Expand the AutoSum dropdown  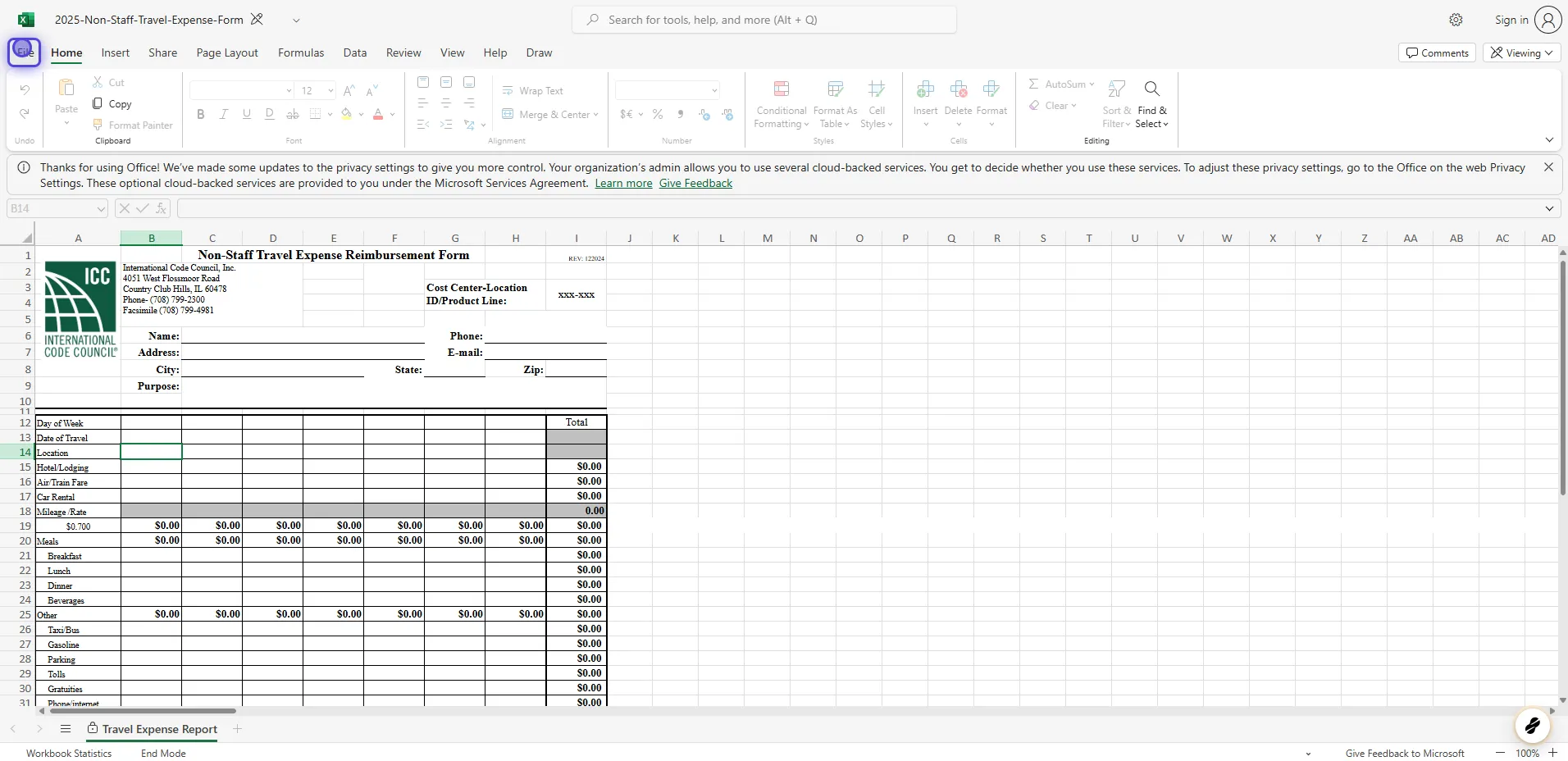(1092, 84)
